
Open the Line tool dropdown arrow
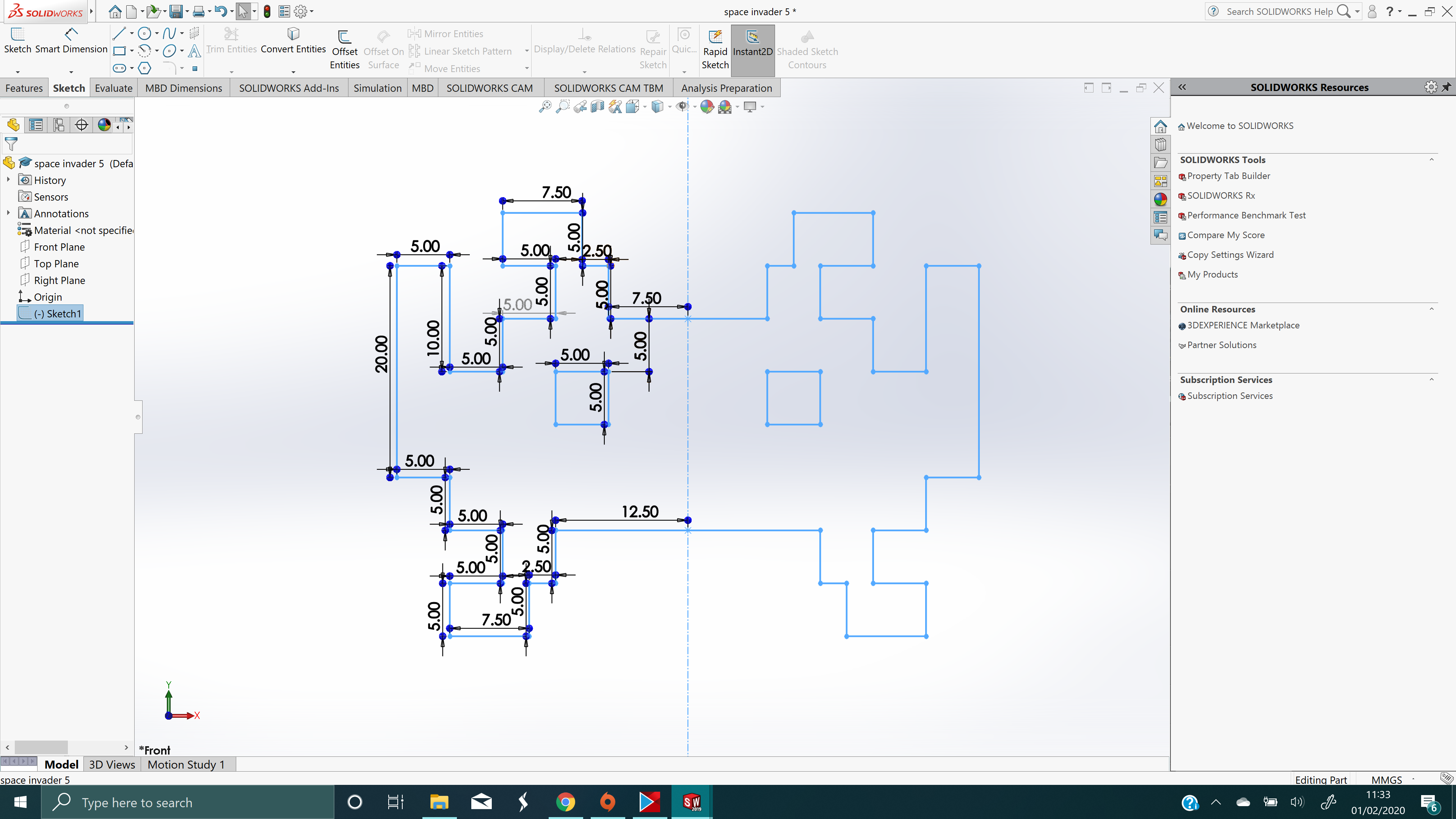(x=132, y=34)
